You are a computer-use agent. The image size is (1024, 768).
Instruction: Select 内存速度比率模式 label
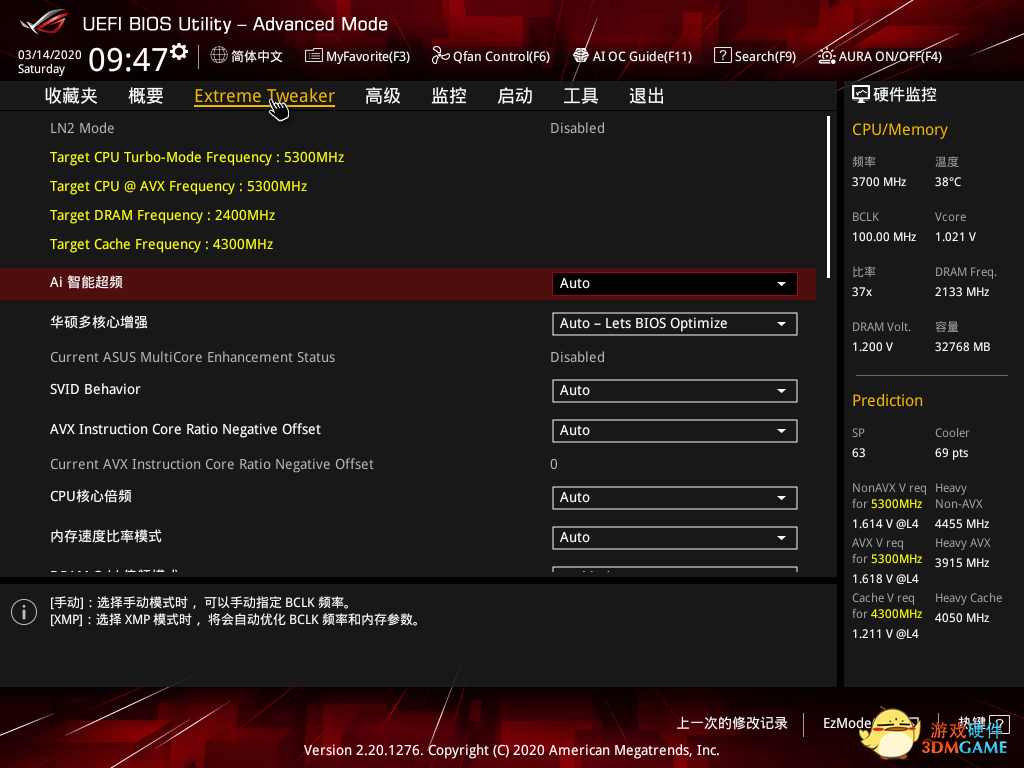tap(106, 536)
